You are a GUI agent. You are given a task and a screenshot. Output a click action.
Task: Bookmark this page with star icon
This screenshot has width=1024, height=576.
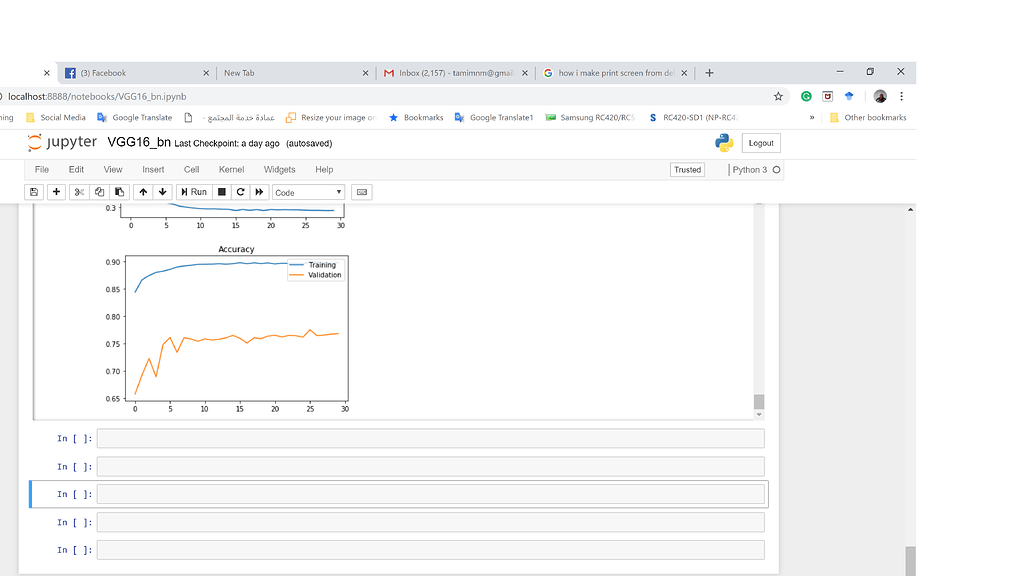pos(778,97)
